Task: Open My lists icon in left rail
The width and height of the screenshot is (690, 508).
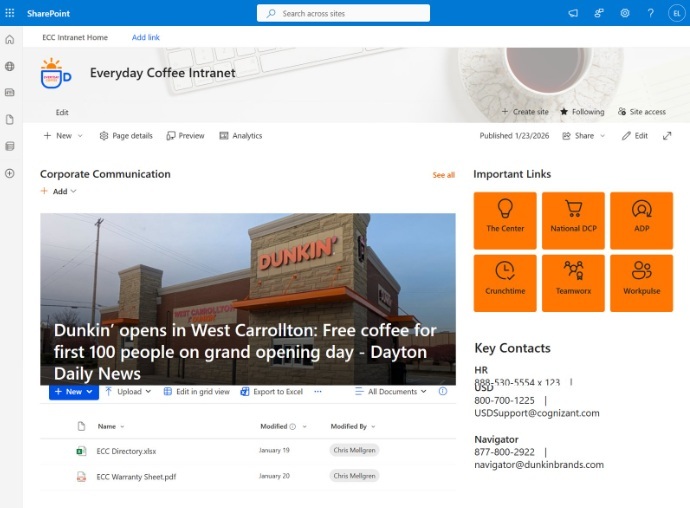Action: pos(10,146)
